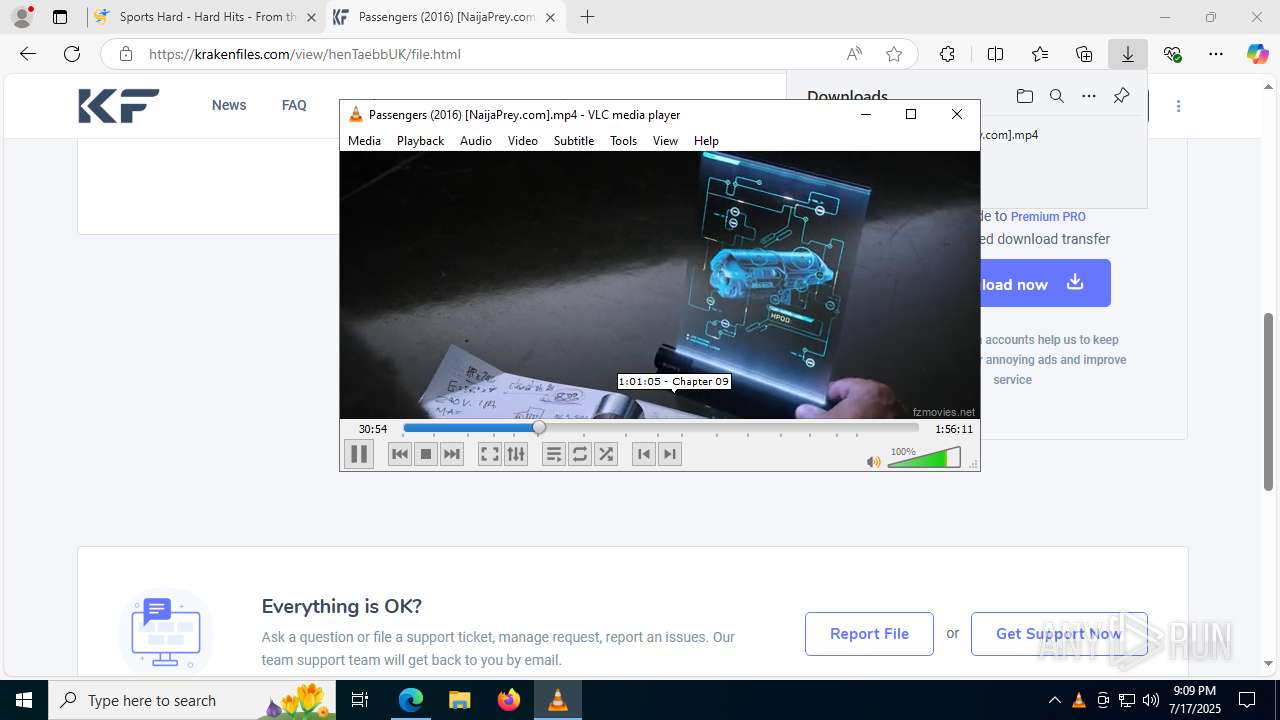Screen dimensions: 1280x720
Task: Click the taskbar search box
Action: (x=192, y=700)
